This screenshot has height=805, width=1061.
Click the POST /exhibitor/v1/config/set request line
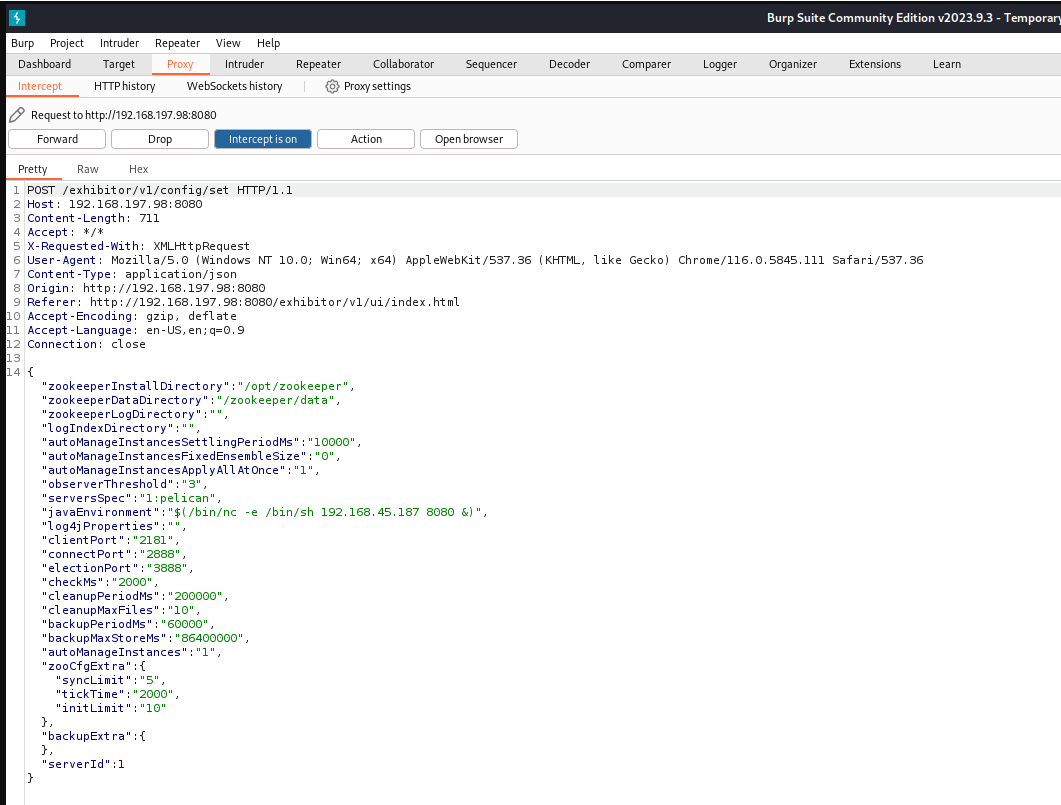[x=160, y=190]
